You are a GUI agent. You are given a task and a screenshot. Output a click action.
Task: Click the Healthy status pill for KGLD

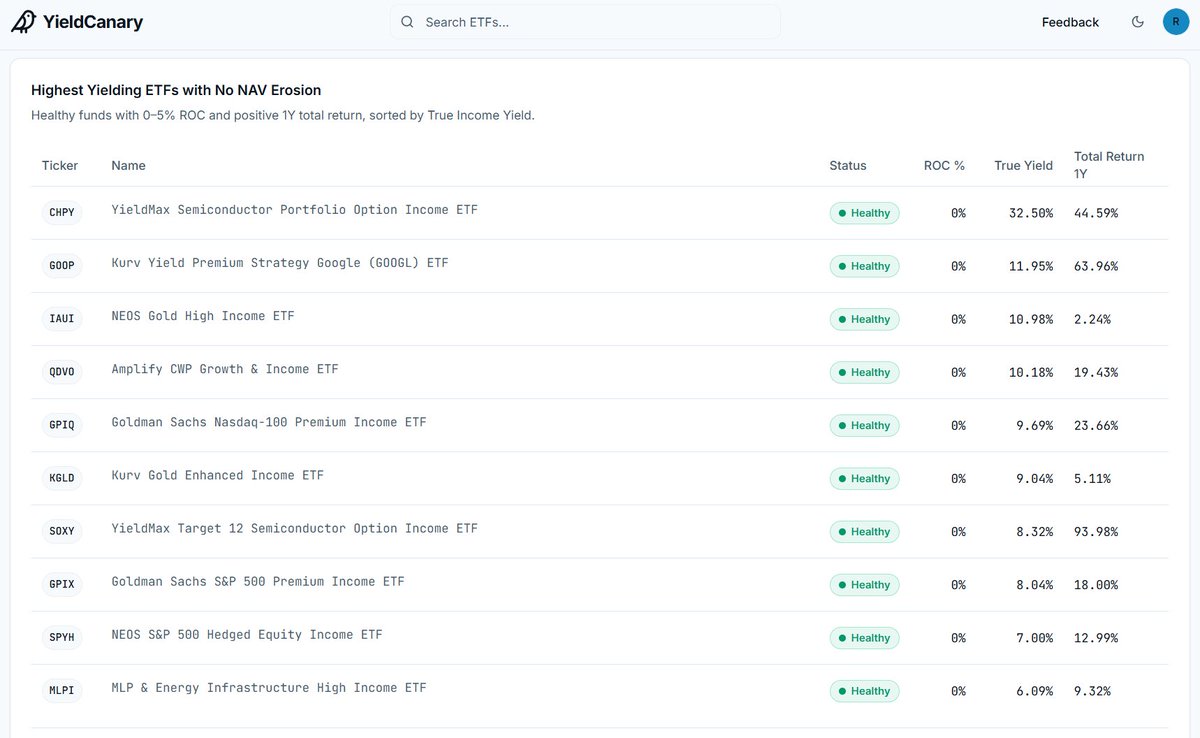point(864,478)
